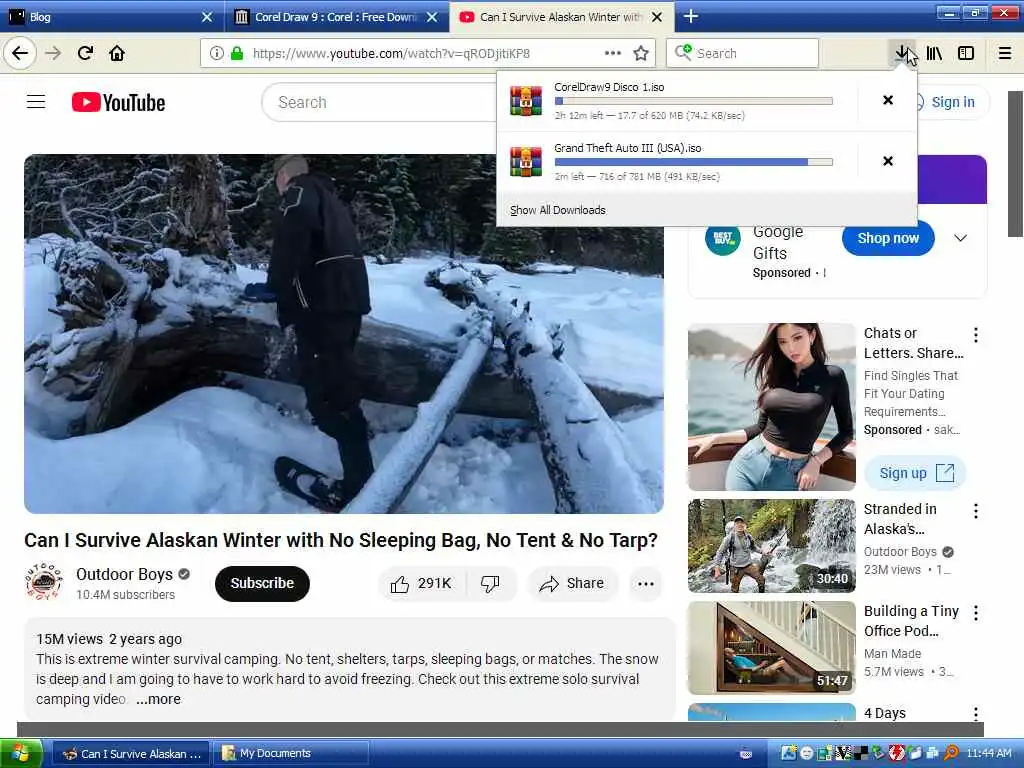
Task: Click the Grand Theft Auto III archive icon
Action: tap(526, 161)
